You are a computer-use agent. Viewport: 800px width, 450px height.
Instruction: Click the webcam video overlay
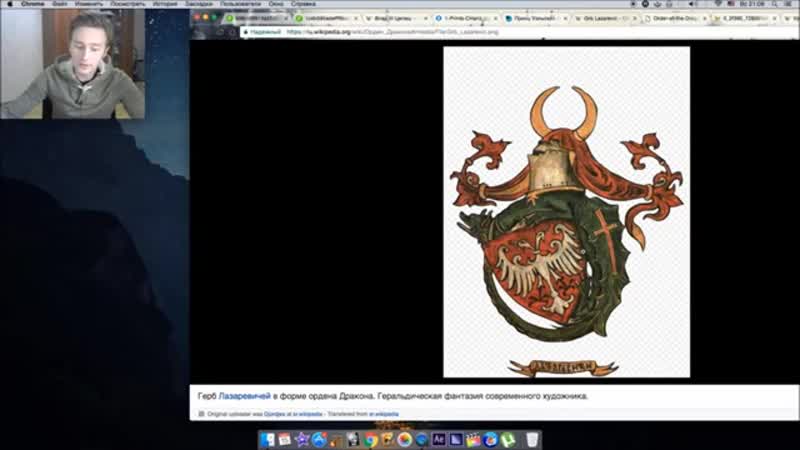click(72, 63)
